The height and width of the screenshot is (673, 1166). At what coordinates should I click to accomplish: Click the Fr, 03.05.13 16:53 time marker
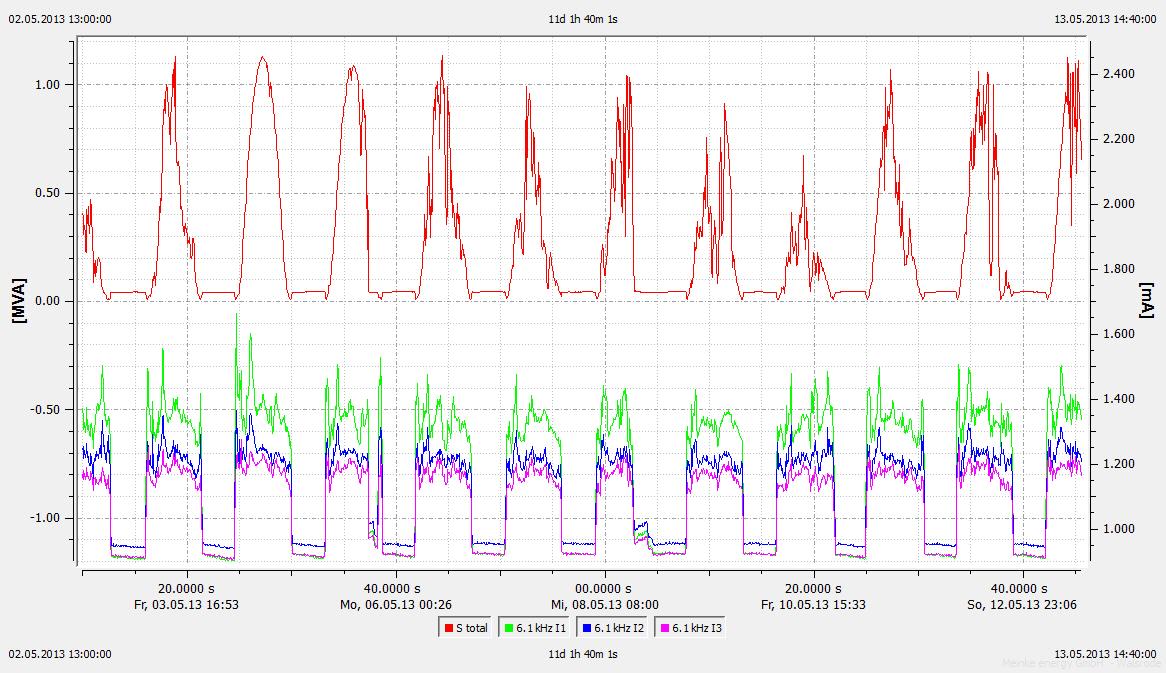[x=186, y=604]
